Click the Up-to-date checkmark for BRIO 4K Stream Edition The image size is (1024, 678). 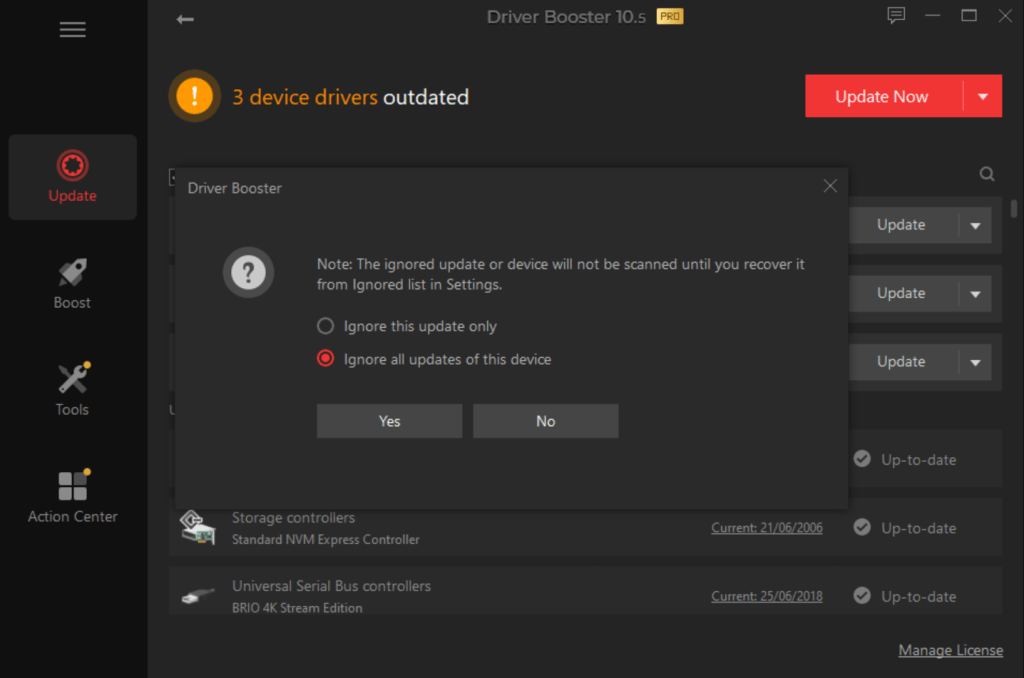pyautogui.click(x=862, y=596)
